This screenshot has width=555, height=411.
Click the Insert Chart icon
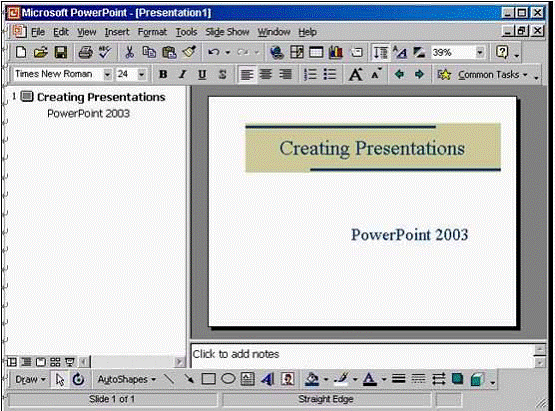(x=336, y=52)
